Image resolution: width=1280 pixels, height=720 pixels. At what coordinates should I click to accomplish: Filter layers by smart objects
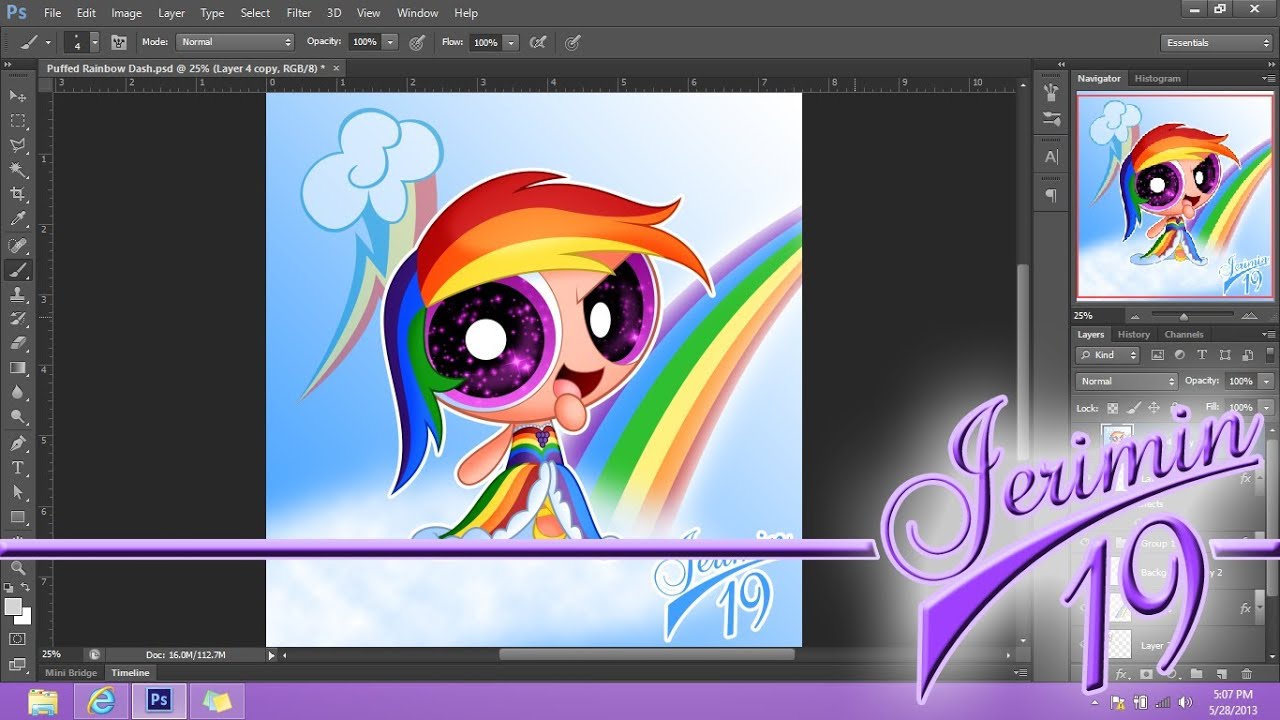(1246, 355)
